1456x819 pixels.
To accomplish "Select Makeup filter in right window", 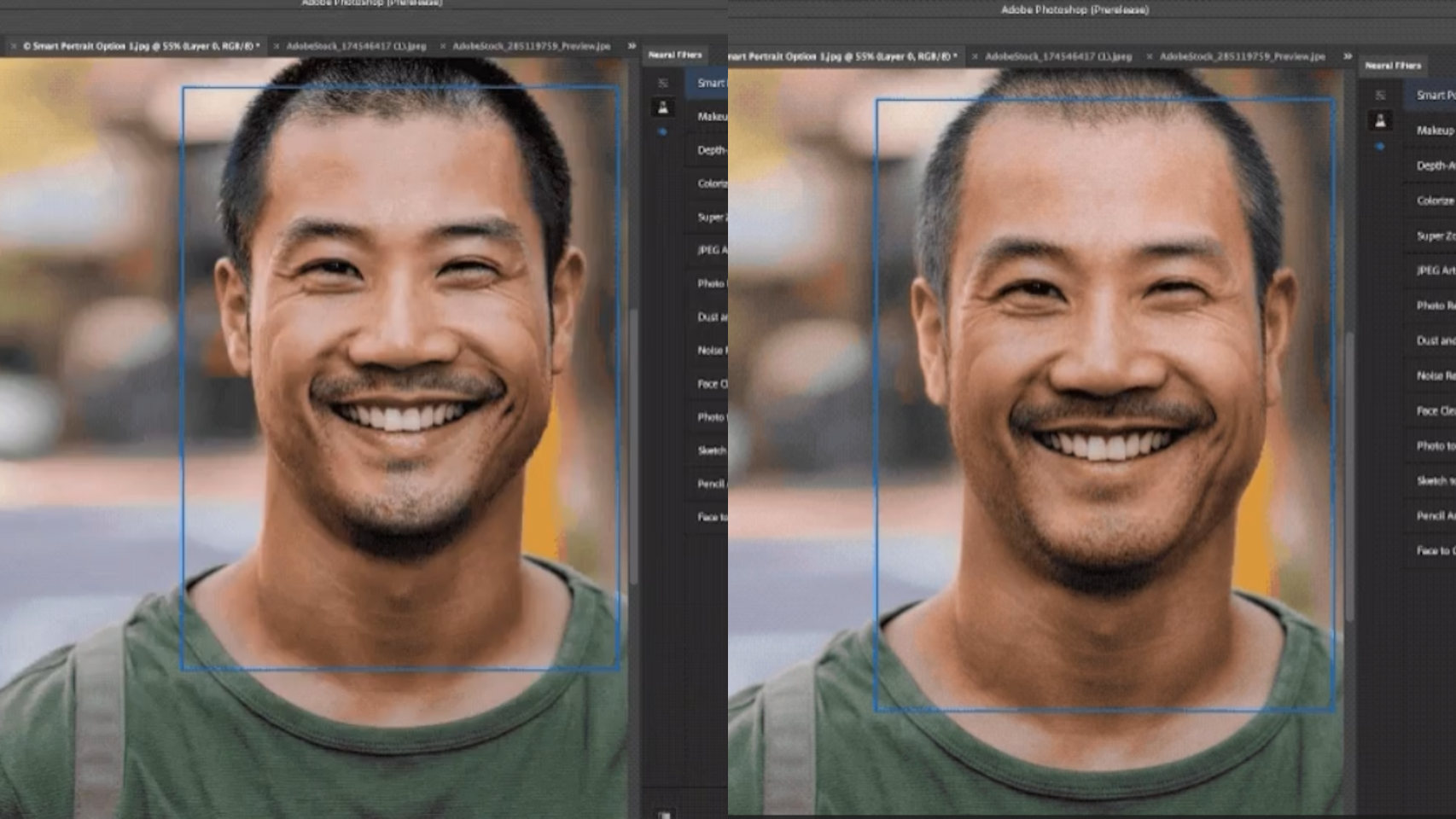I will 1435,131.
